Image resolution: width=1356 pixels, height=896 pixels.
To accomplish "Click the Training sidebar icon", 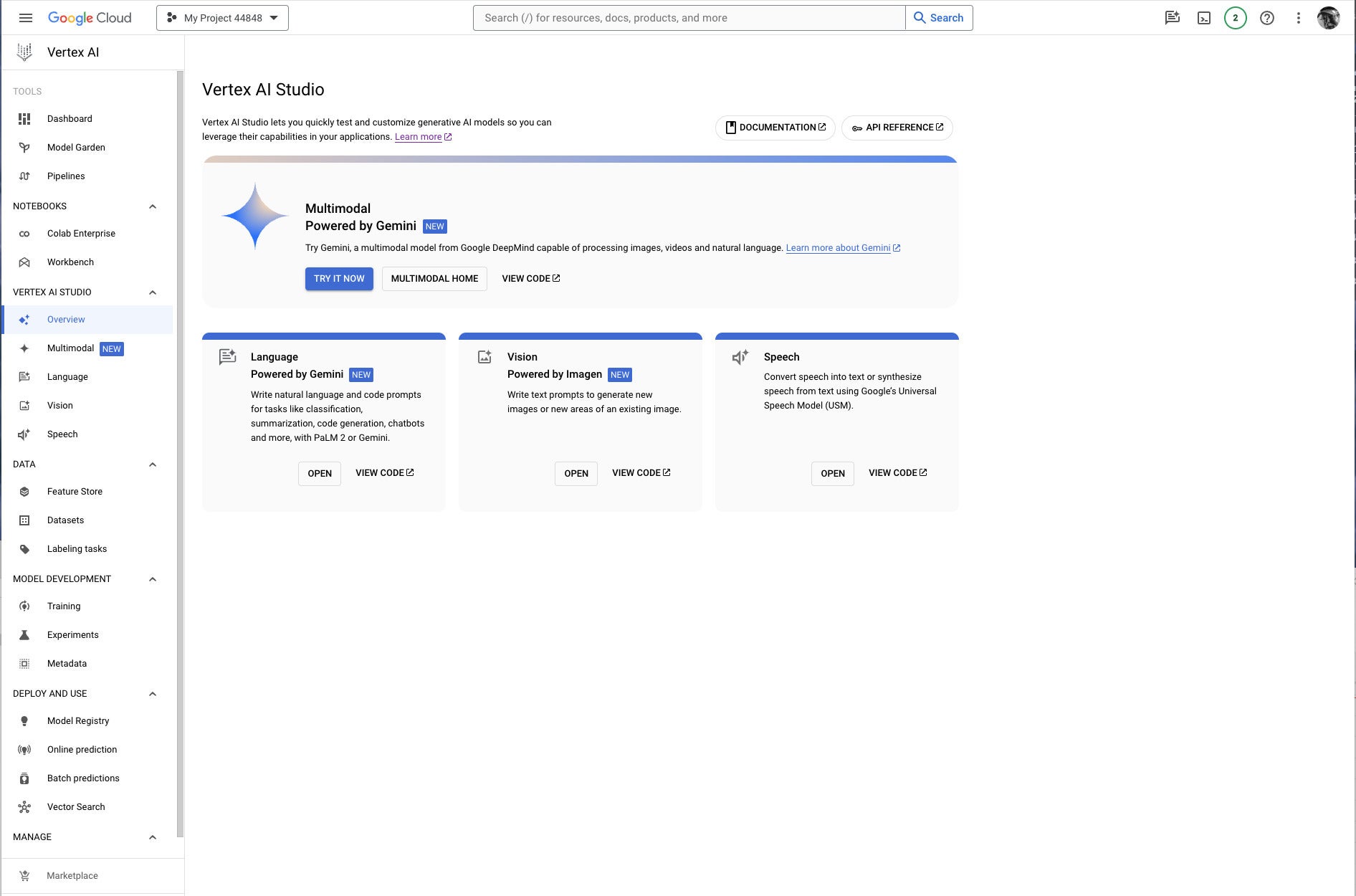I will [24, 606].
